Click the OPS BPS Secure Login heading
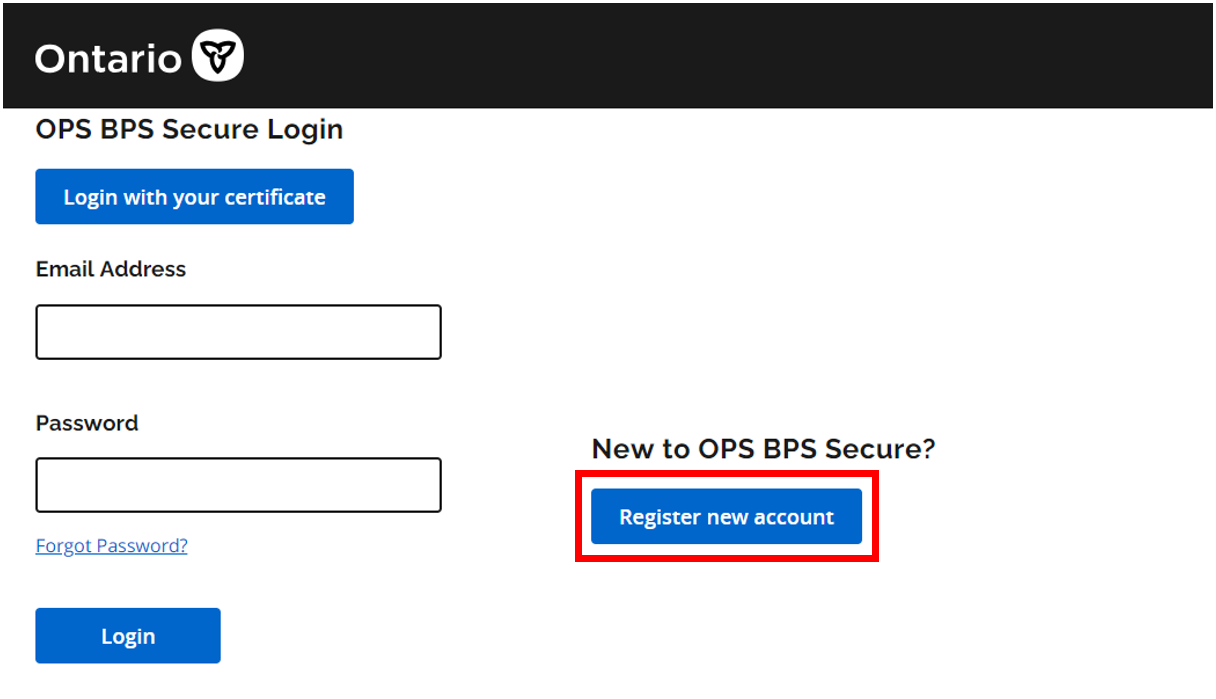 (189, 129)
